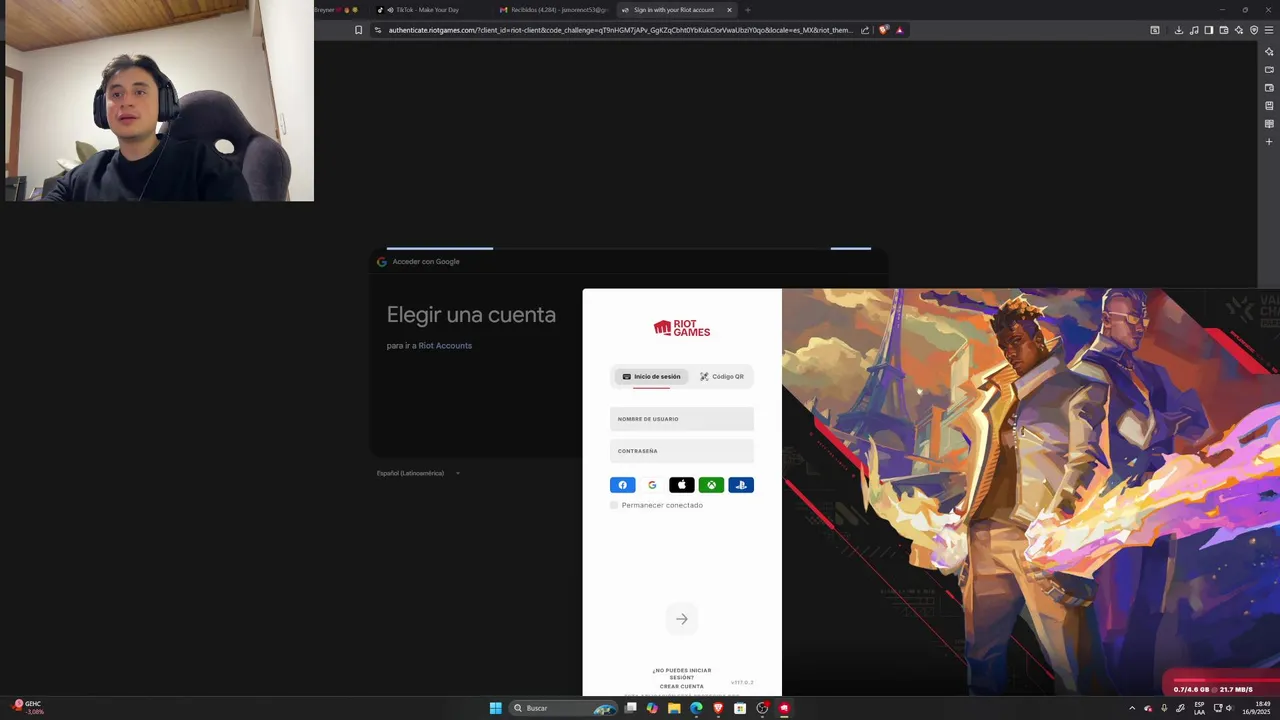Sign in with Xbox in Riot client
The width and height of the screenshot is (1280, 720).
[x=711, y=485]
